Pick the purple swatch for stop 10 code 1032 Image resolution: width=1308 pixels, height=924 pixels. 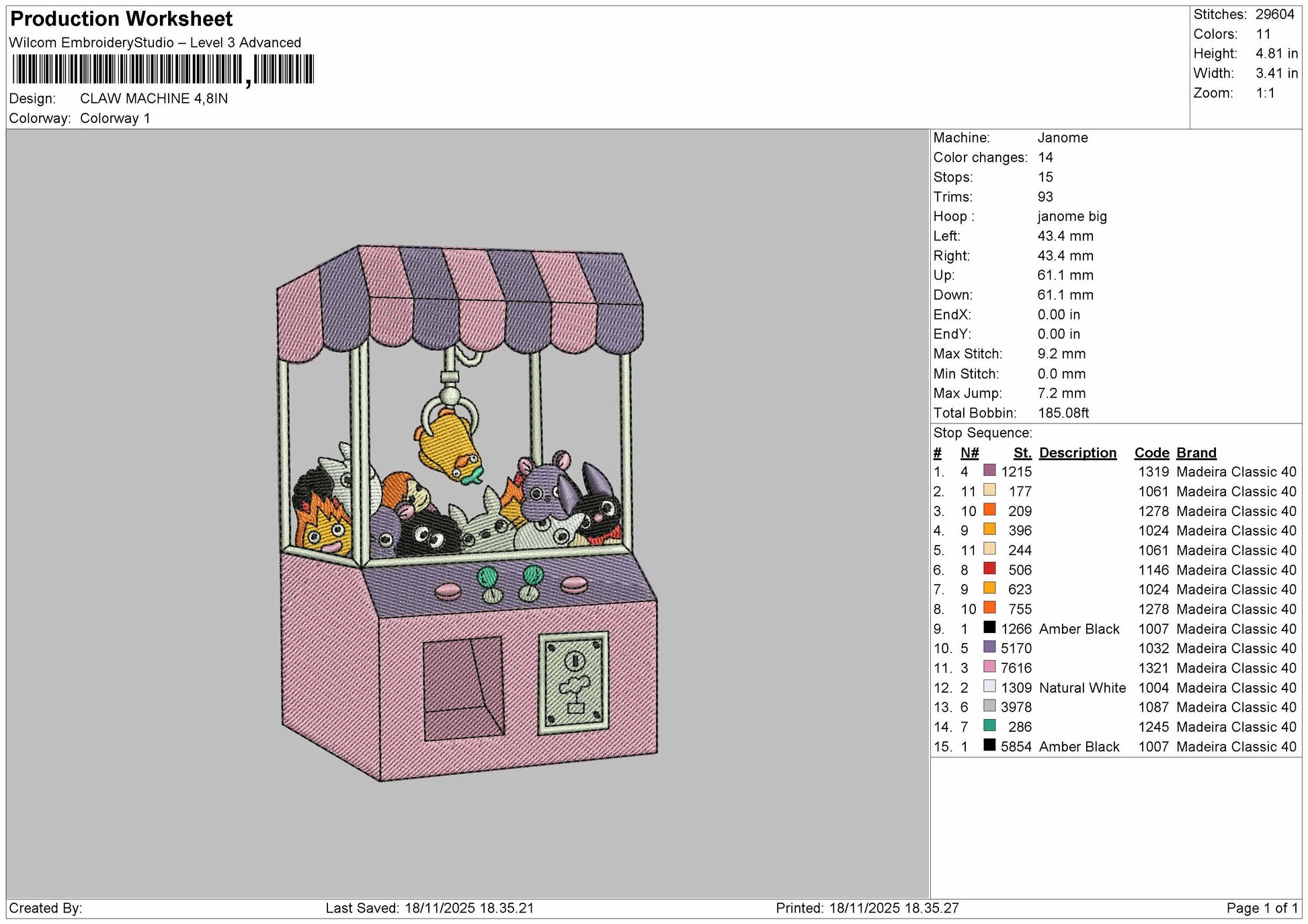989,646
